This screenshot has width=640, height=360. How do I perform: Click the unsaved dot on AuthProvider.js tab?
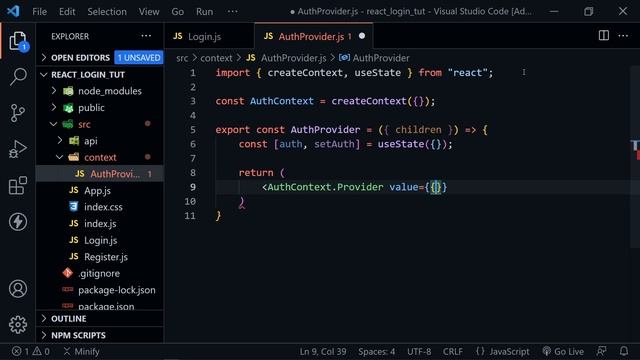coord(362,36)
